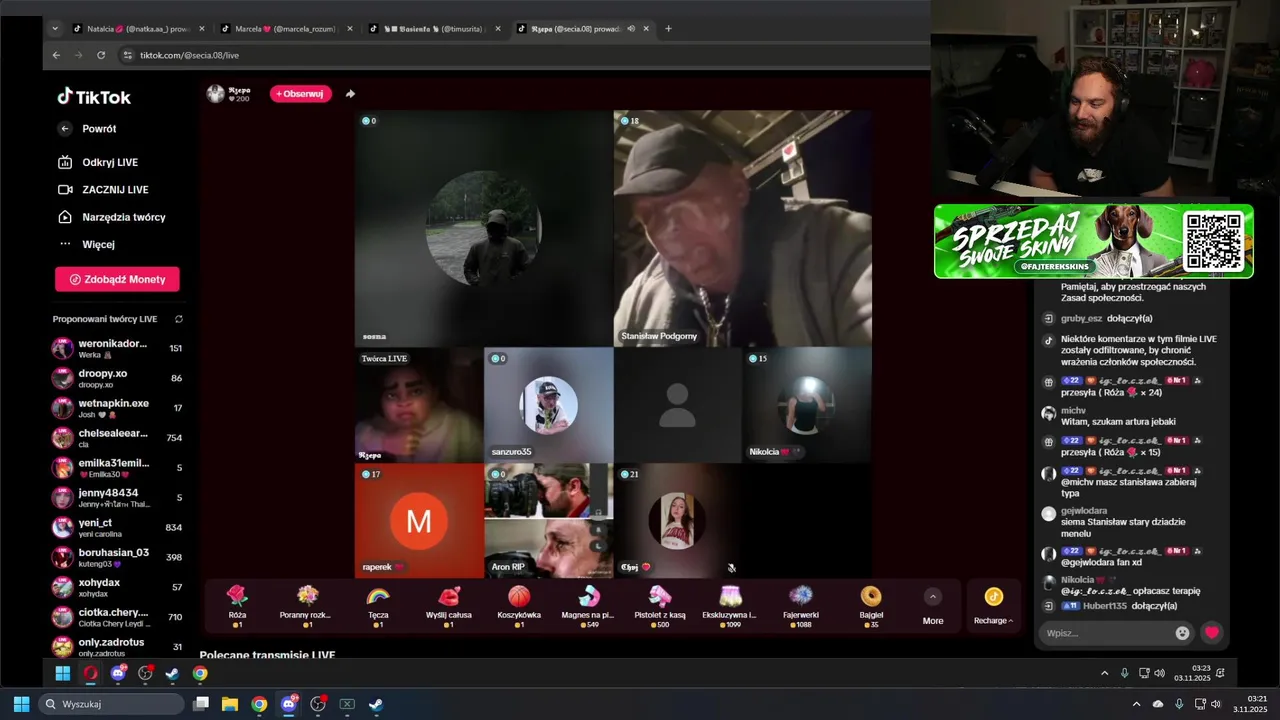Go back with the browser back arrow
The height and width of the screenshot is (720, 1280).
point(56,55)
